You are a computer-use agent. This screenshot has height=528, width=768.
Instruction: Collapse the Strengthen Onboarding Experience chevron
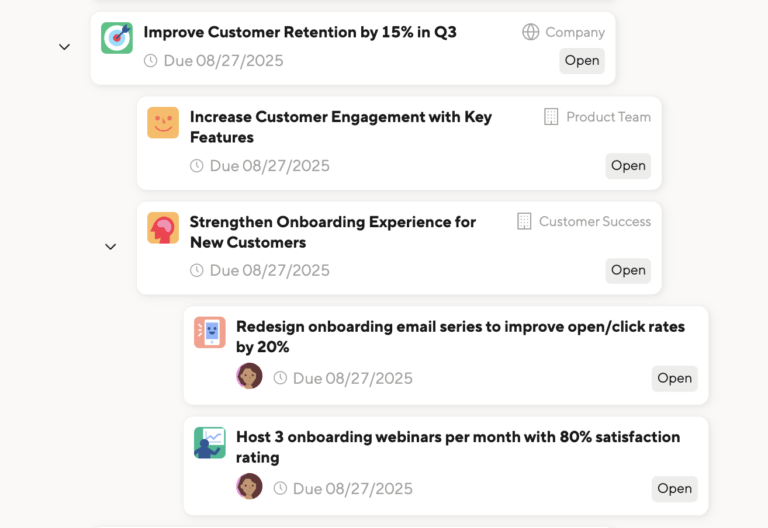coord(111,246)
